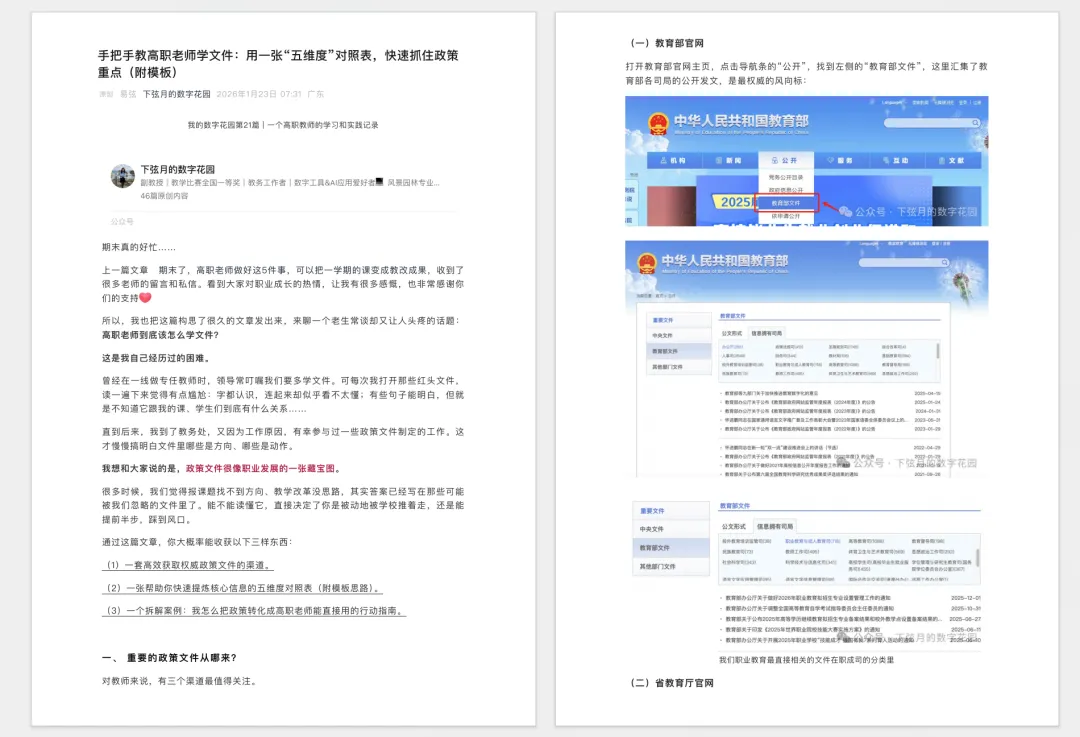The image size is (1080, 737).
Task: Click the 原创 tag under the title
Action: (x=106, y=94)
